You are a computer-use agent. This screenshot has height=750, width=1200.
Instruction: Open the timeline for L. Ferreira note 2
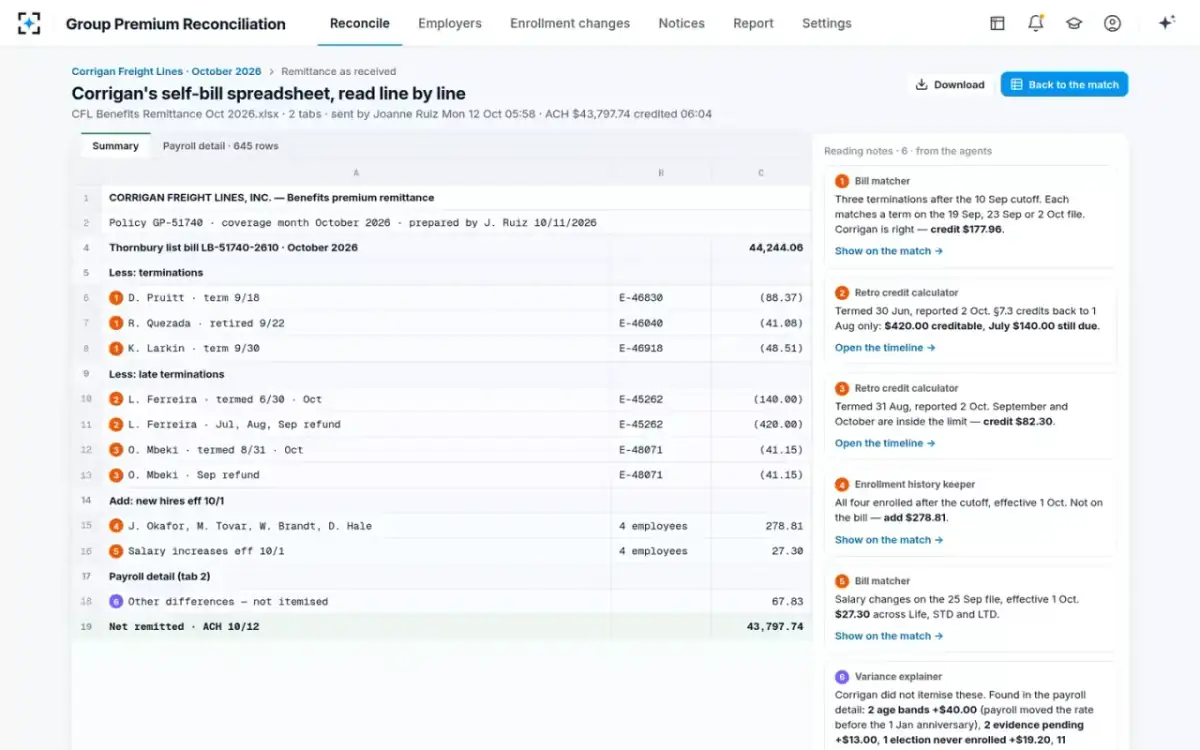(885, 348)
